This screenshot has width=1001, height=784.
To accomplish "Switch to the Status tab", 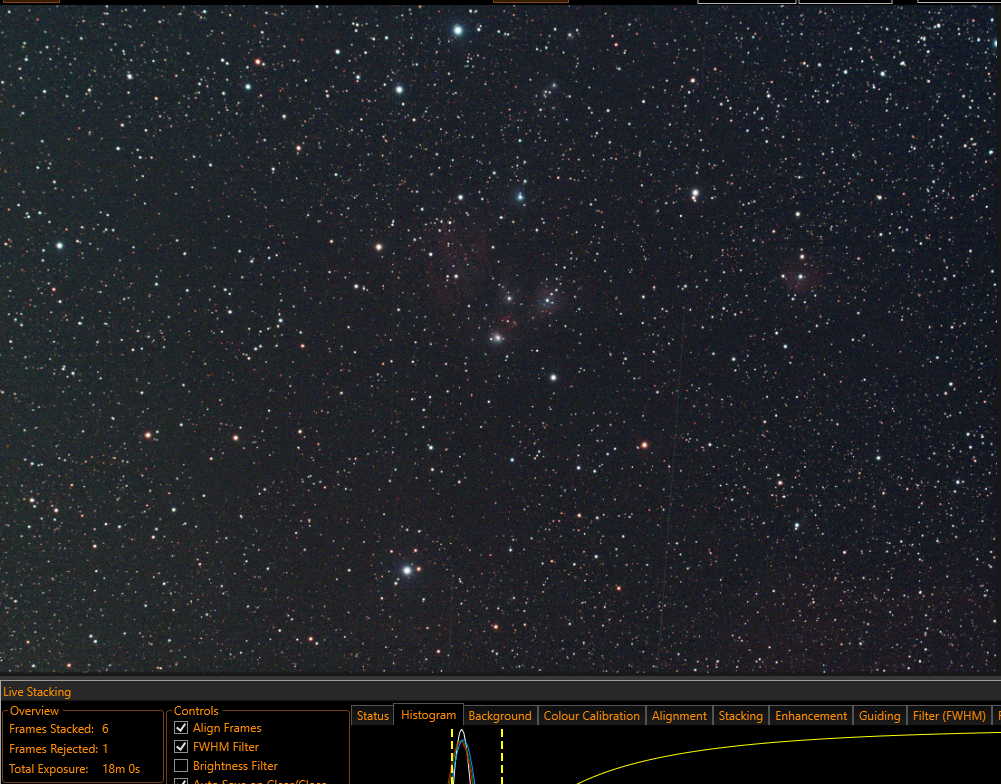I will 372,716.
